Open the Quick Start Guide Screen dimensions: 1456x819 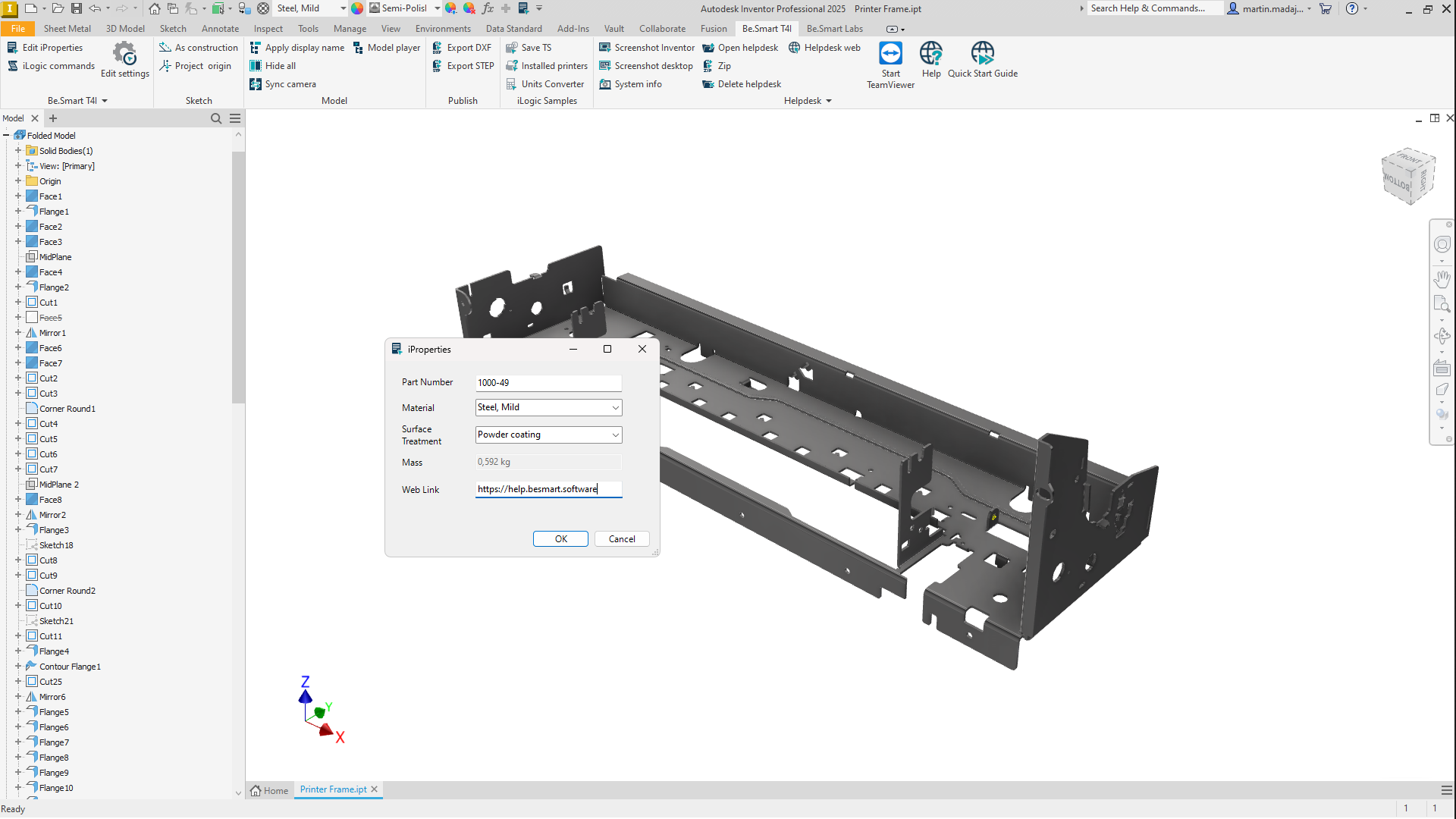982,55
